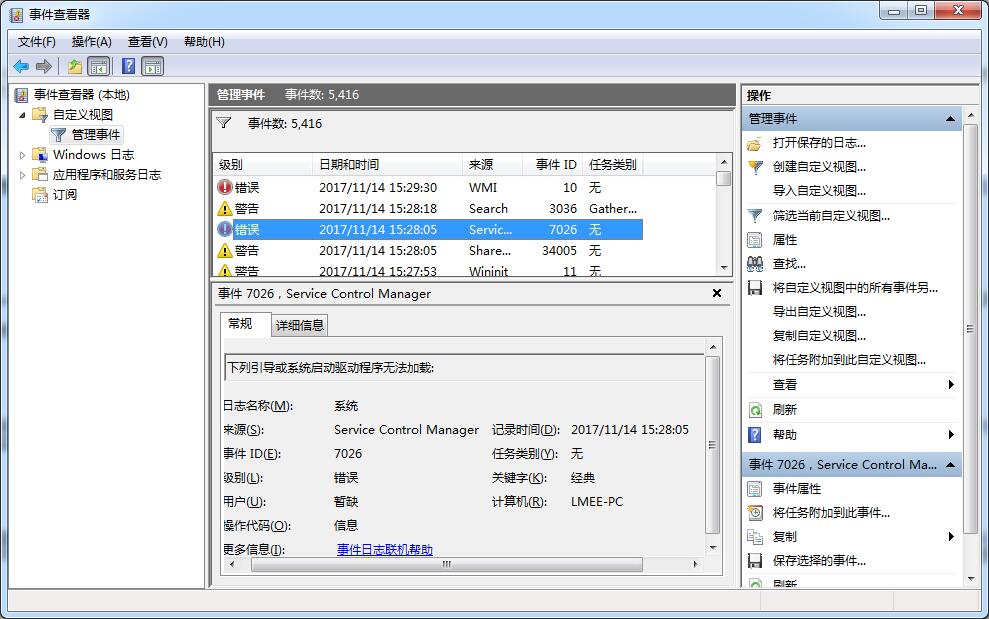Click the 属性 properties icon in the actions pane
Screen dimensions: 989x619
tap(755, 240)
